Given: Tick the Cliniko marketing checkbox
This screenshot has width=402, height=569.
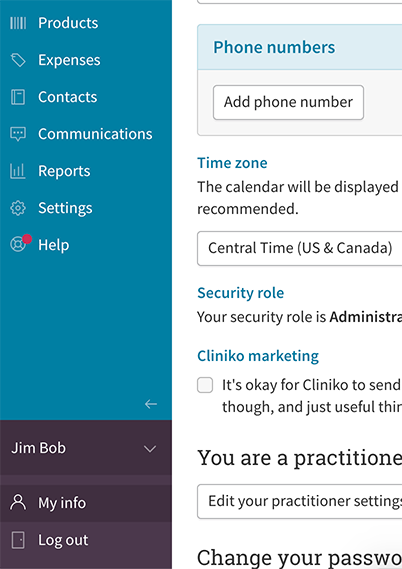Looking at the screenshot, I should 205,385.
